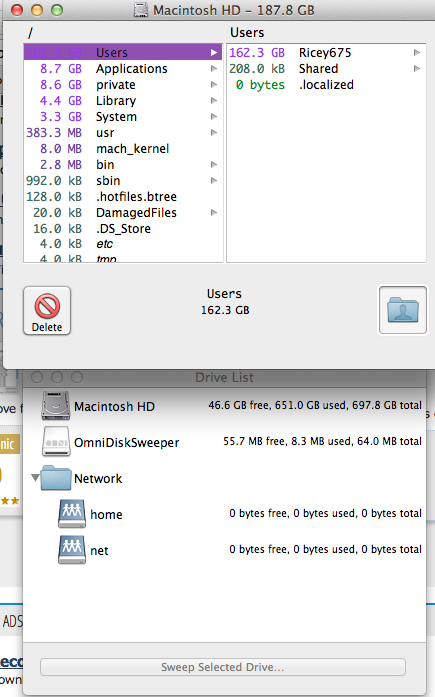This screenshot has width=435, height=697.
Task: Select the DamagedFiles folder row
Action: 123,212
